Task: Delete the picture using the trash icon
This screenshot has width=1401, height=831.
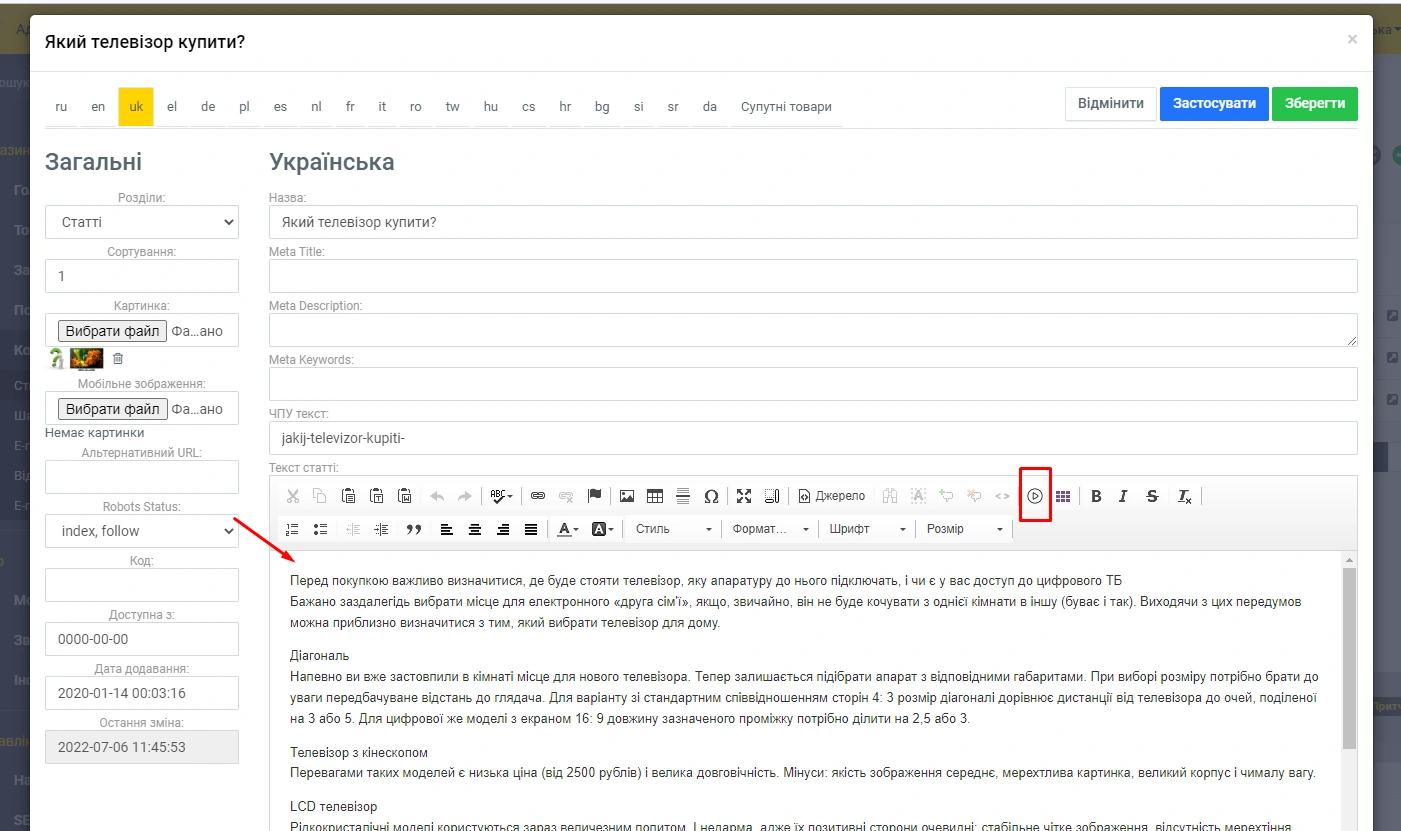Action: (118, 358)
